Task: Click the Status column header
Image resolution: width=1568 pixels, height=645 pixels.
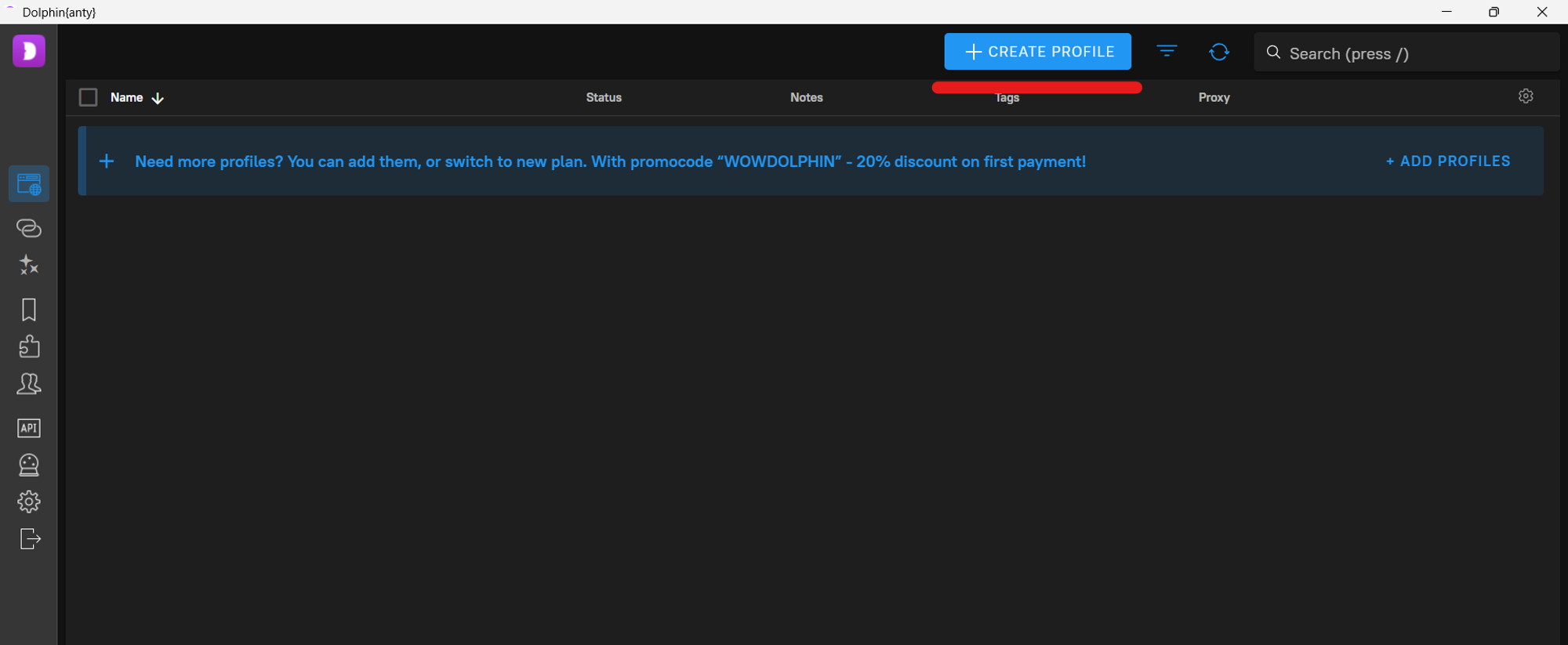Action: point(604,97)
